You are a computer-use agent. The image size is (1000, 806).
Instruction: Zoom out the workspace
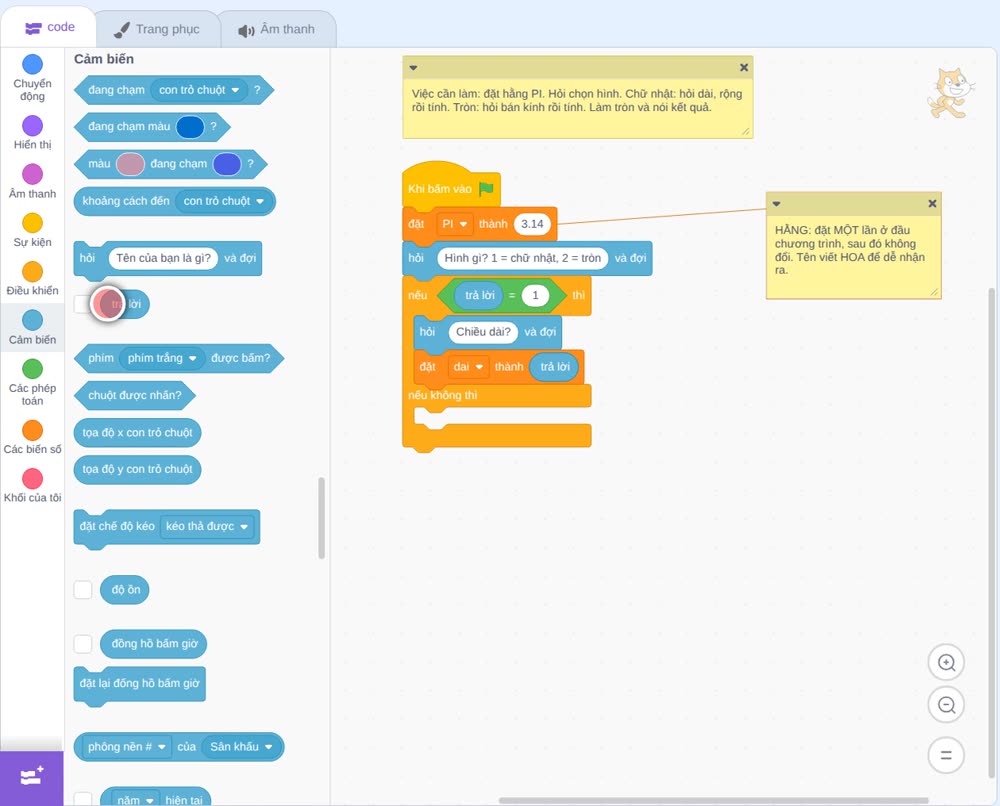(x=946, y=705)
